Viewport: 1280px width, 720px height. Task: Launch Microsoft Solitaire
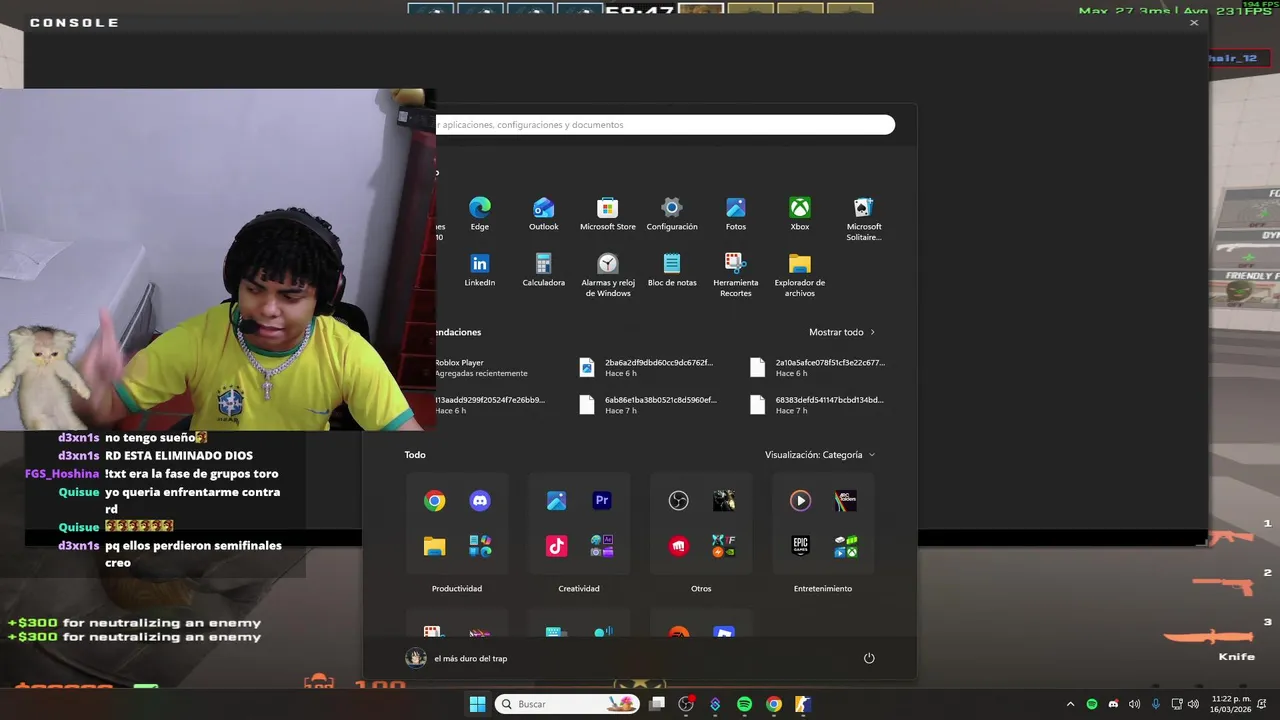864,218
